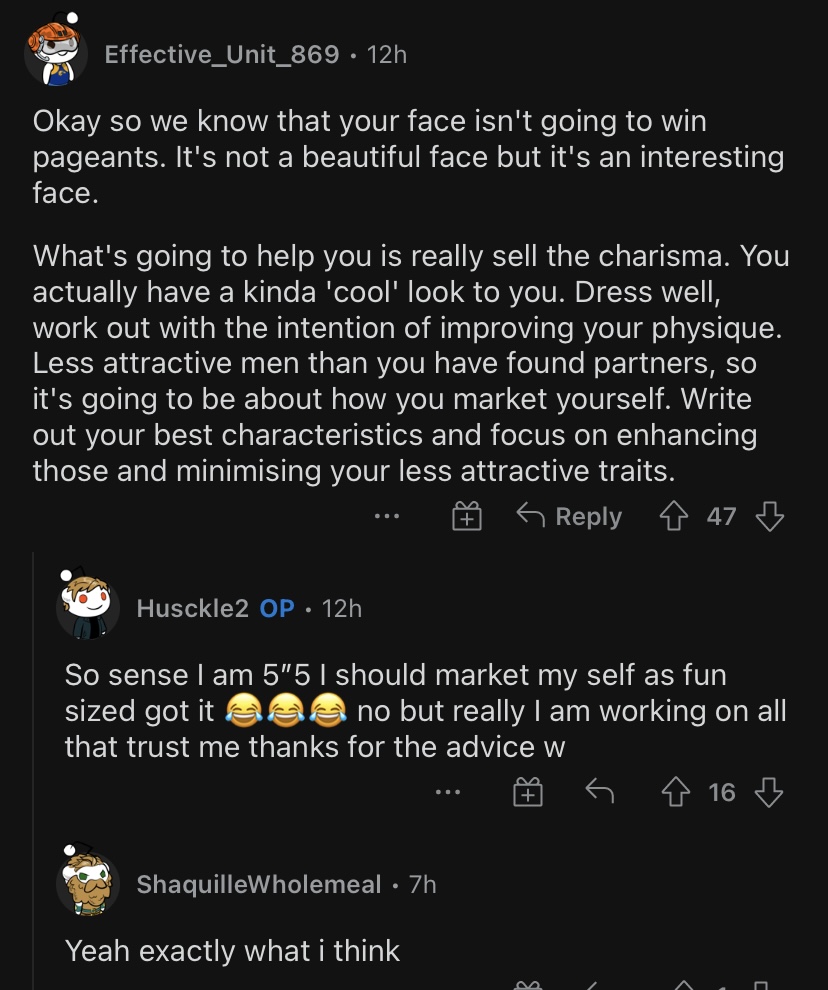Tap the body text of Effective_Unit_869's comment
Image resolution: width=828 pixels, height=990 pixels.
click(411, 295)
